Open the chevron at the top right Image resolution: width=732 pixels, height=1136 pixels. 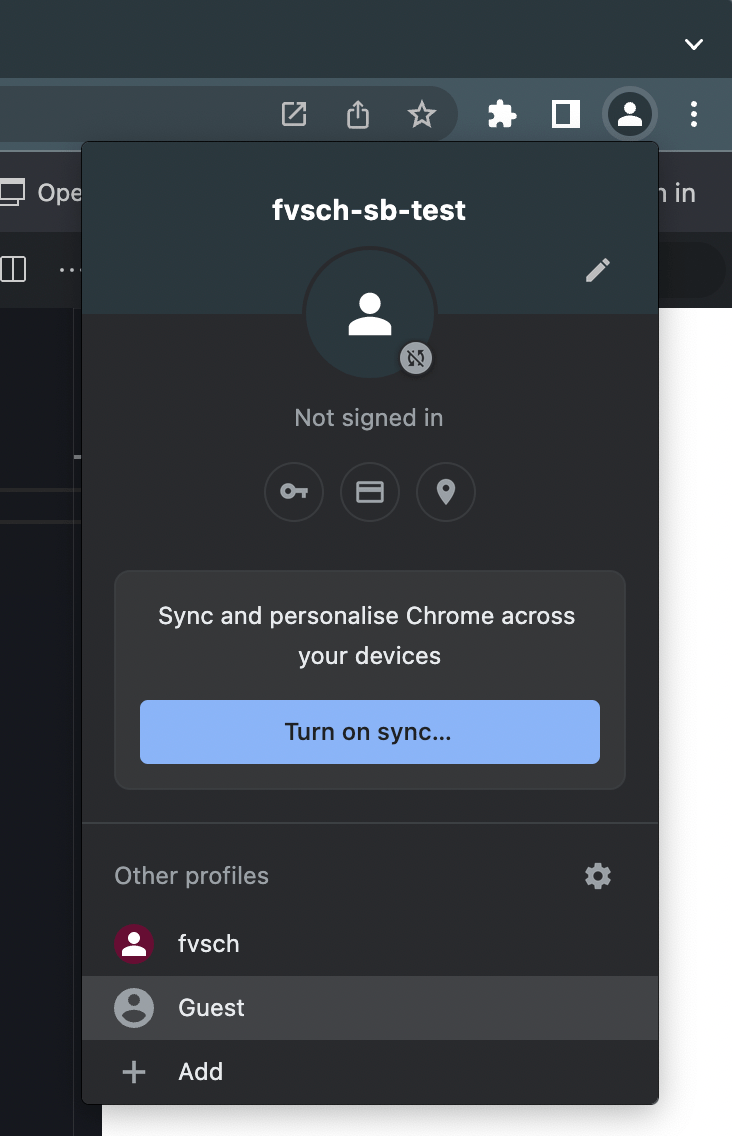(694, 44)
